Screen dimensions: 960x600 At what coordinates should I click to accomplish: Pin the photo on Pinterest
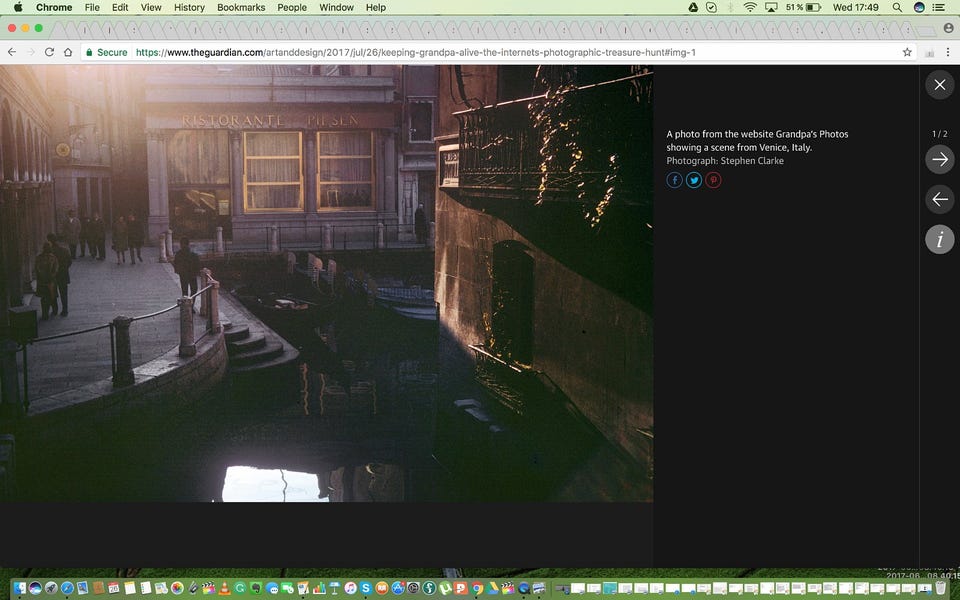(x=713, y=180)
